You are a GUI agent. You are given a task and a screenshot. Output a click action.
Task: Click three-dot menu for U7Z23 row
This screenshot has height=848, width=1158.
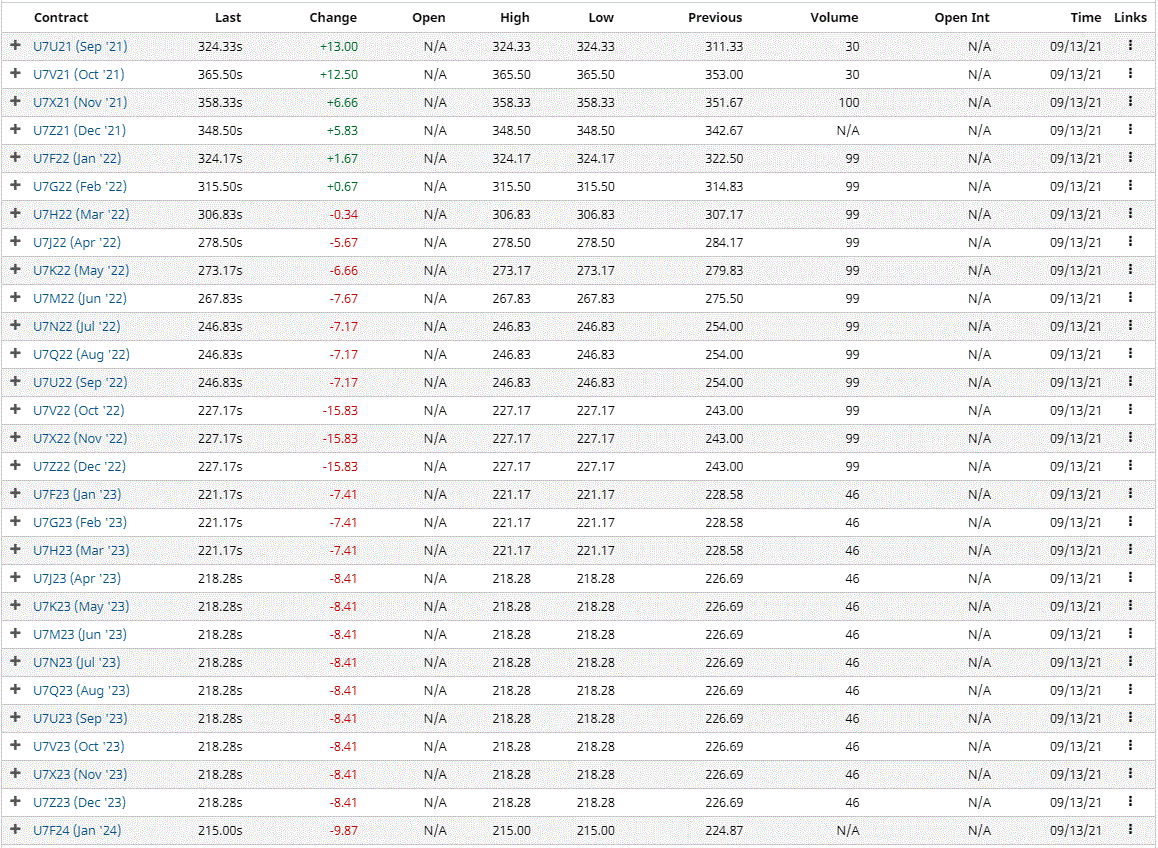coord(1130,801)
